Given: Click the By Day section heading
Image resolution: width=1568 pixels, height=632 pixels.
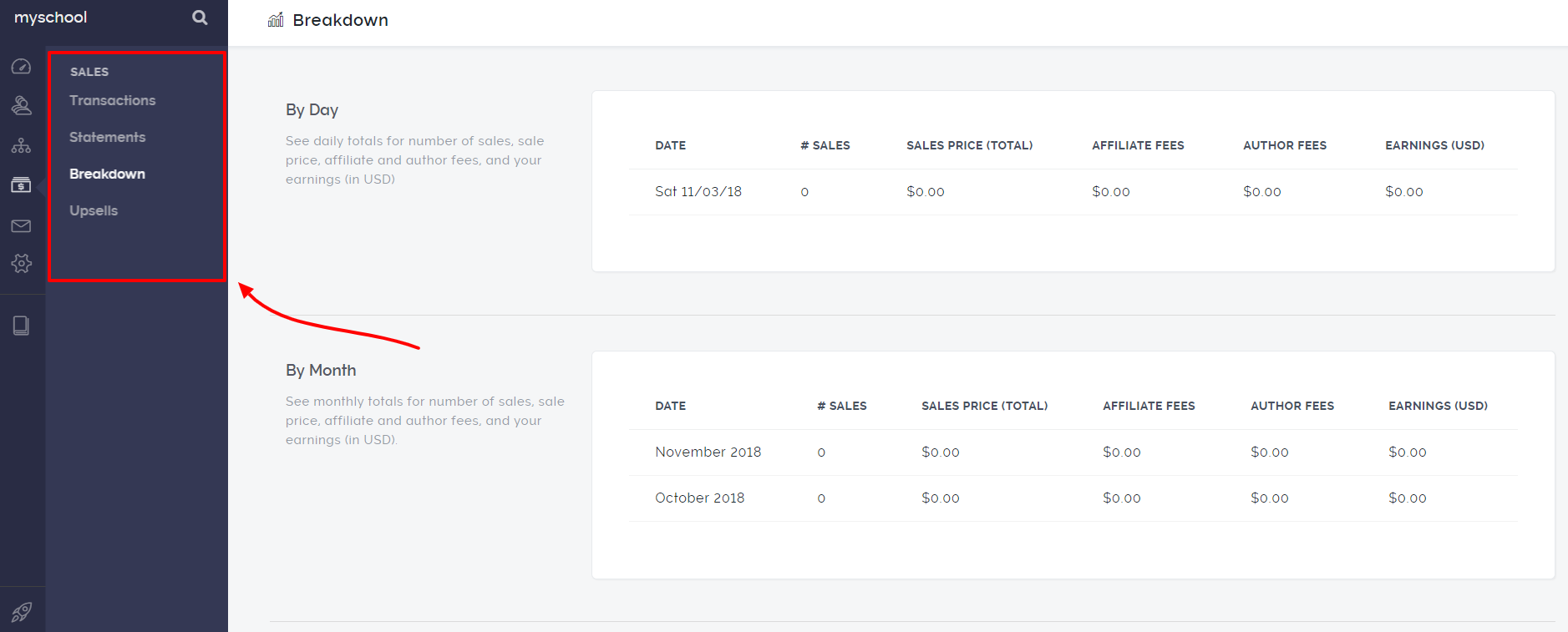Looking at the screenshot, I should pyautogui.click(x=312, y=110).
